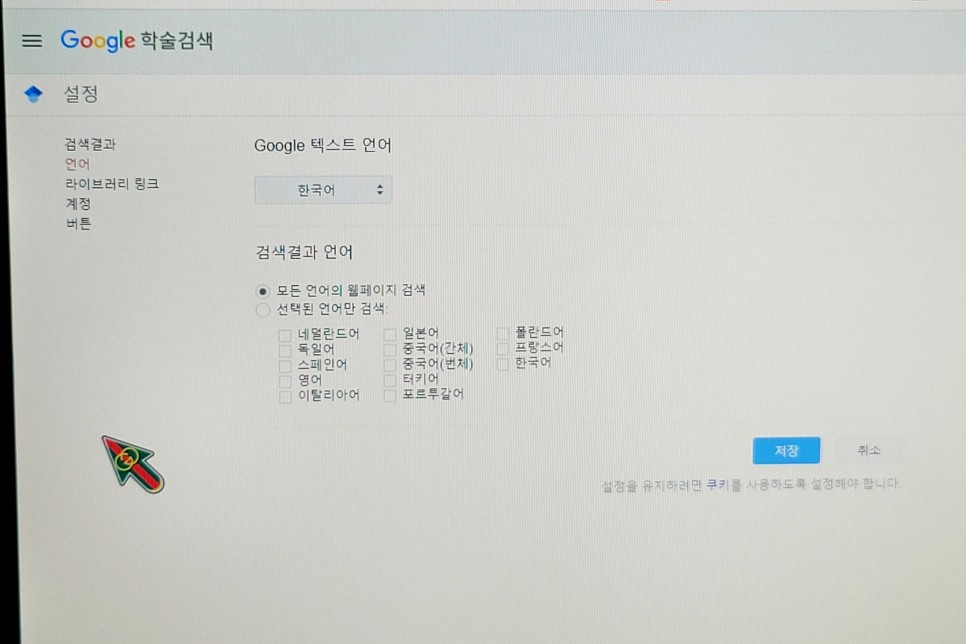Click the Google 텍스트 언어 heading
The height and width of the screenshot is (644, 966).
coord(323,145)
